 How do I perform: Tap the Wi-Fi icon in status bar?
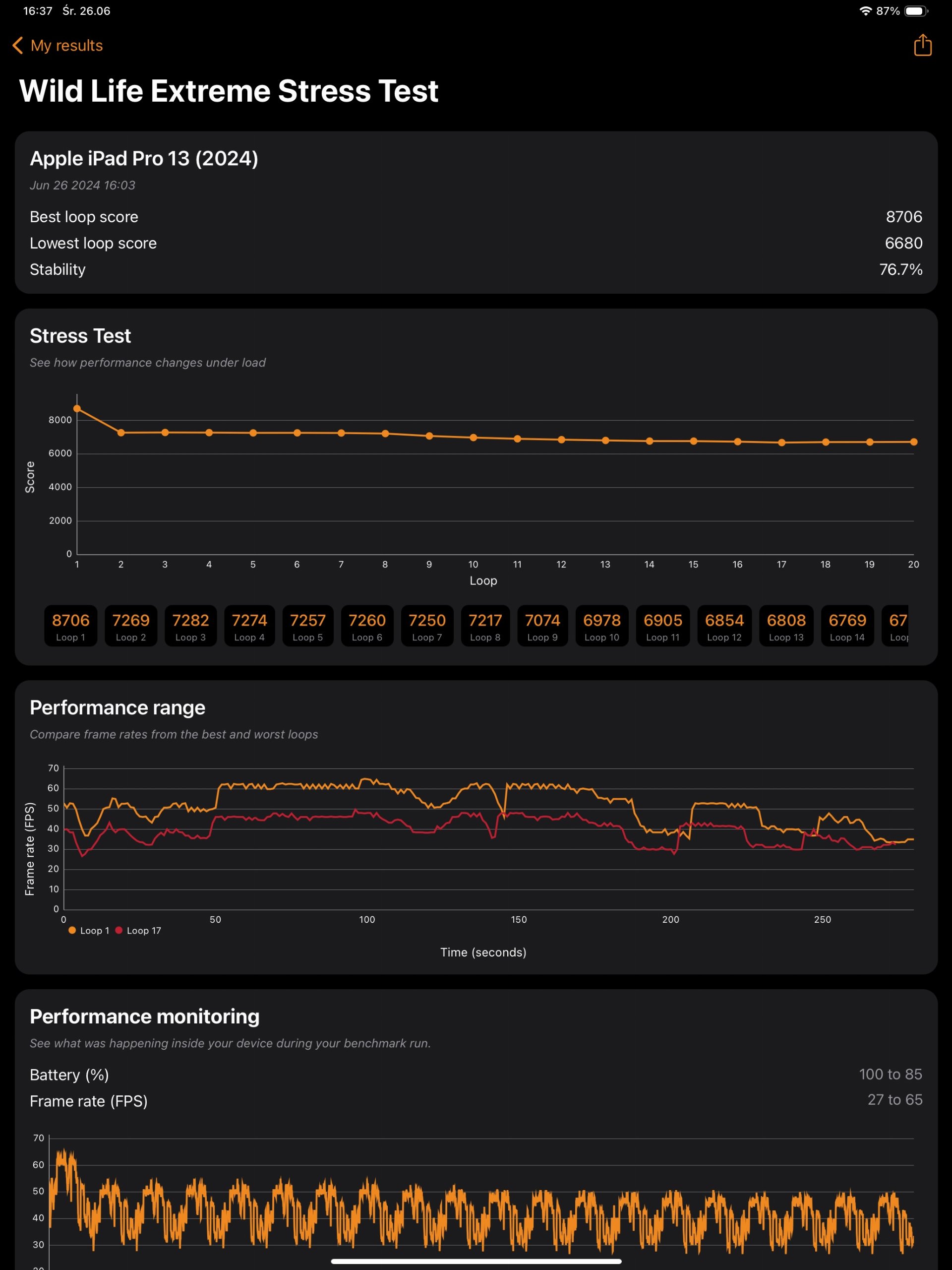[x=865, y=11]
